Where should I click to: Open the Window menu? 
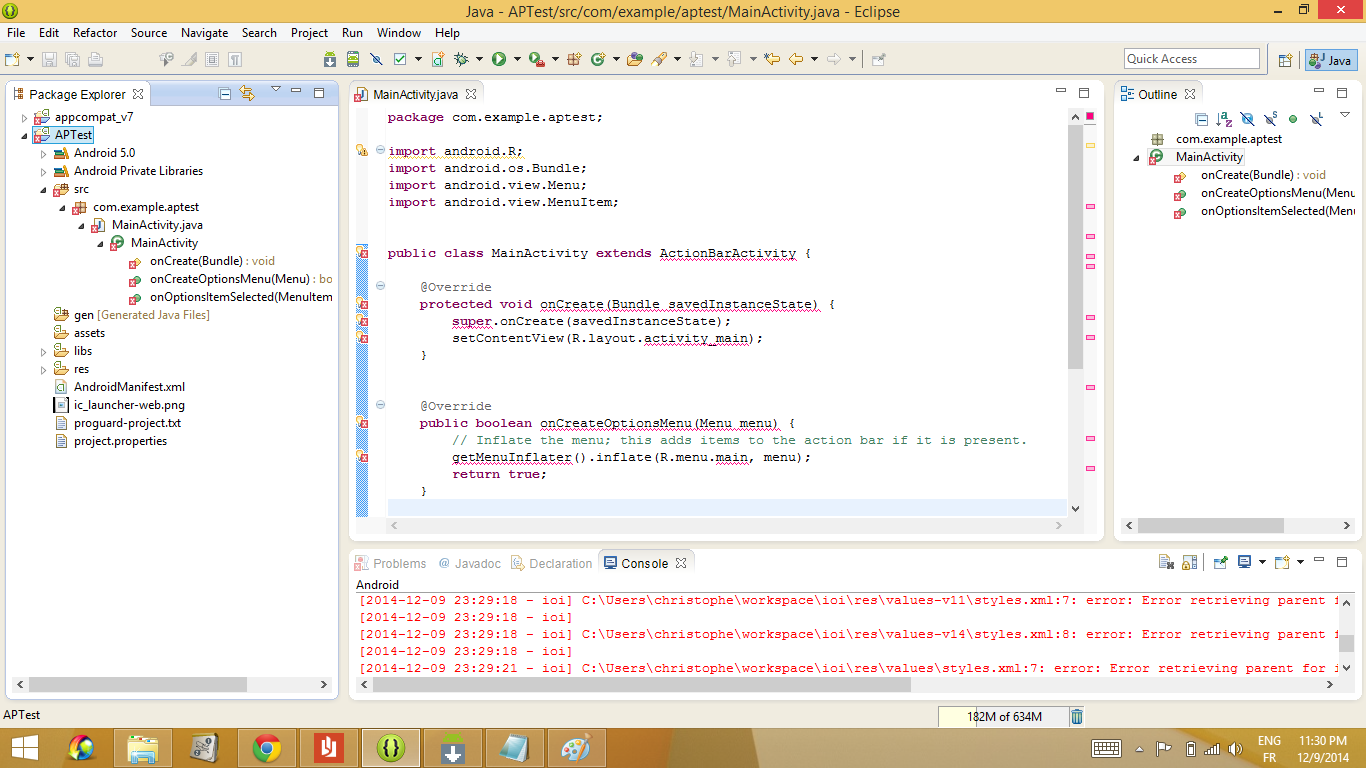[399, 33]
